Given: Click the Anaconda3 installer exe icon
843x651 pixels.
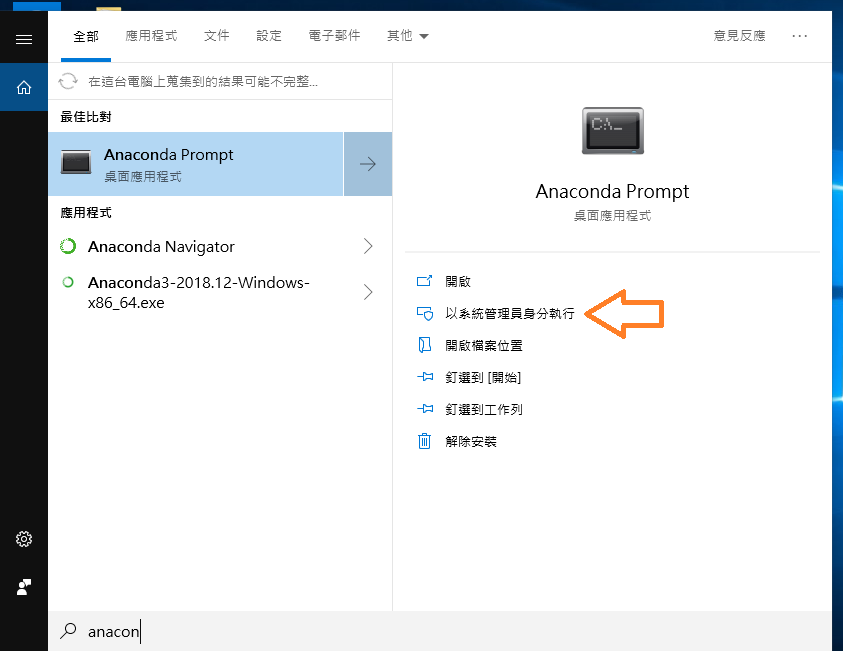Looking at the screenshot, I should 68,282.
